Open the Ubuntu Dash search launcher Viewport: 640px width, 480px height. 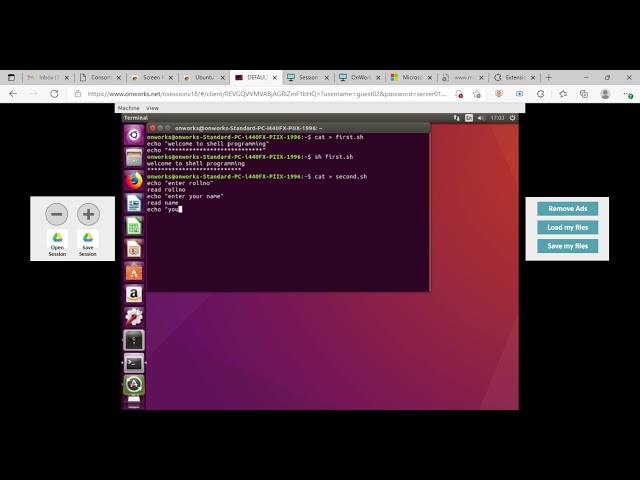point(134,135)
